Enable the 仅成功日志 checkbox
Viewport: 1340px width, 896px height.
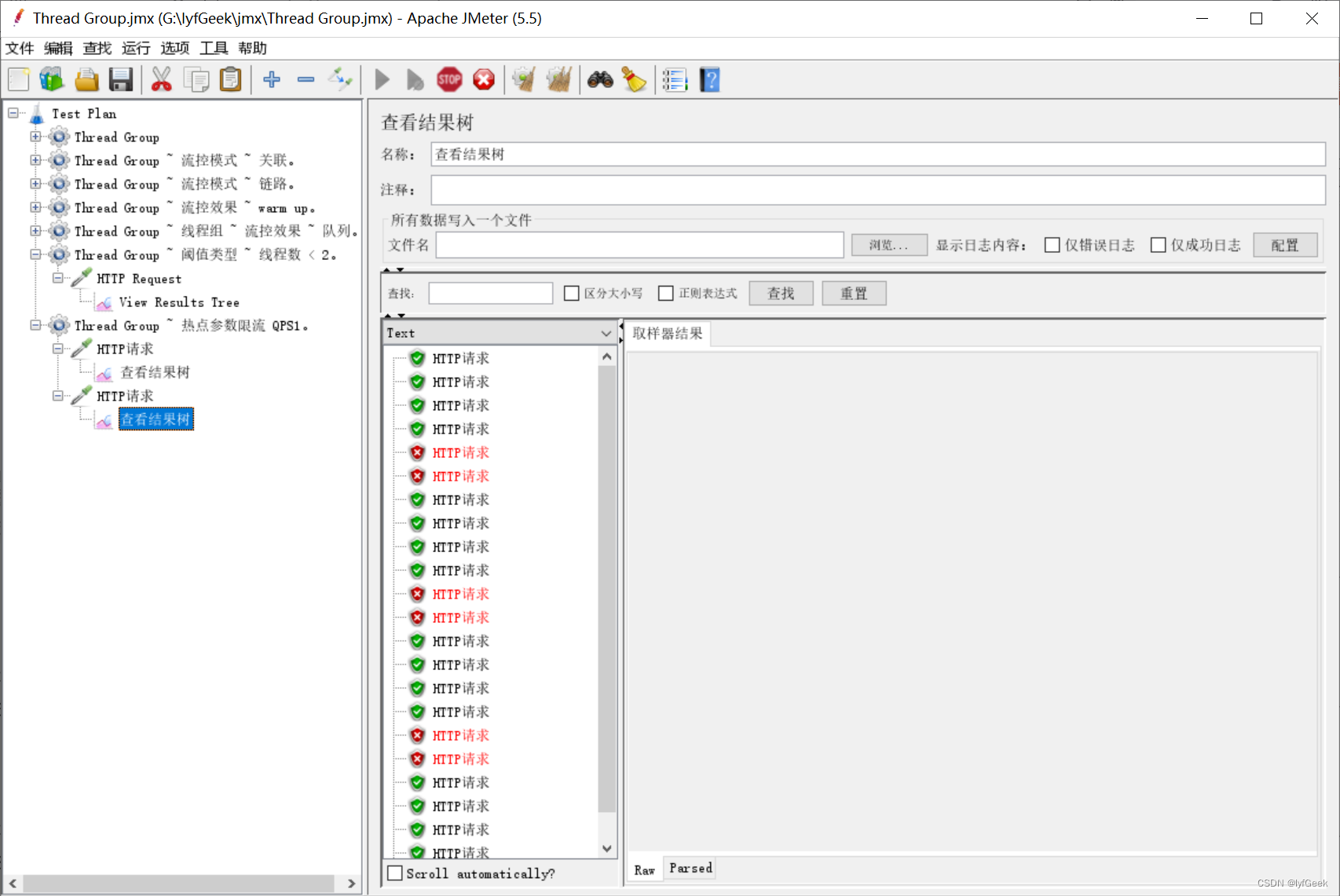(x=1158, y=245)
